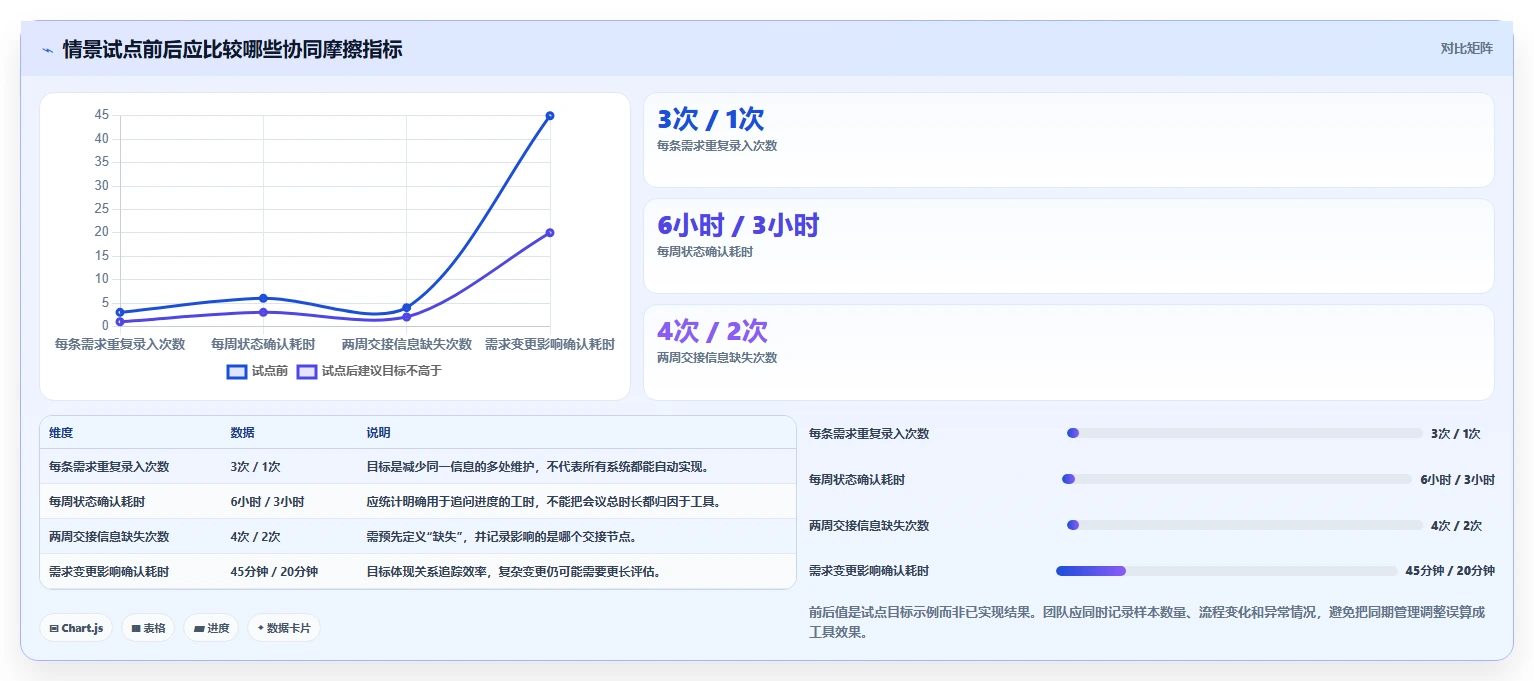Screen dimensions: 1534x681
Task: Open the 4次 / 2次 data card
Action: click(x=1068, y=353)
